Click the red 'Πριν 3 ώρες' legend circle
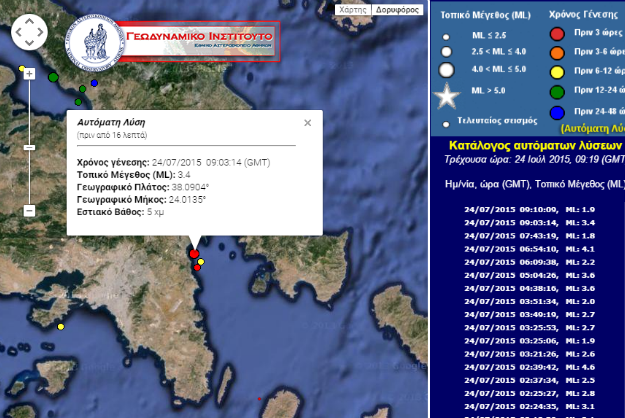Viewport: 625px width, 418px height. [x=557, y=34]
